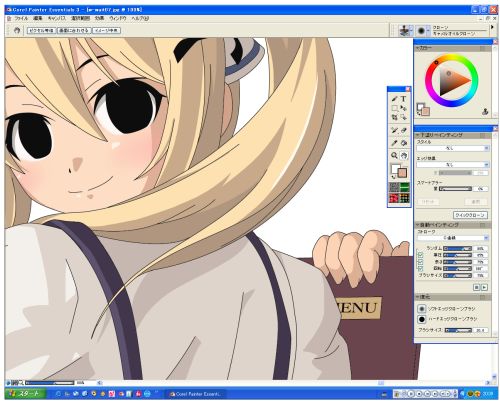
Task: Click the clone color stamp icon
Action: point(485,112)
